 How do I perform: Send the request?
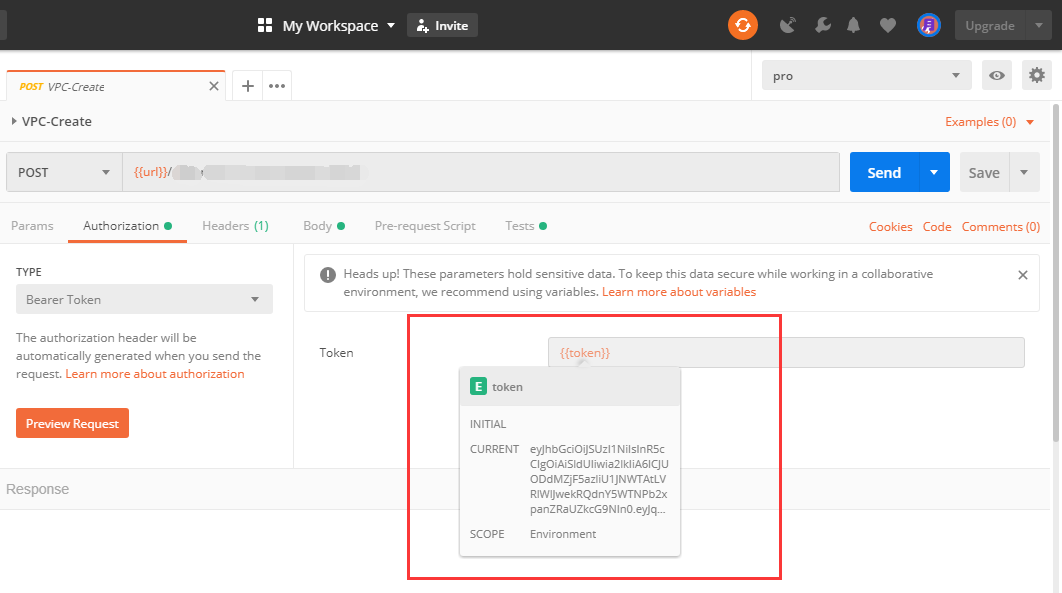pos(884,172)
